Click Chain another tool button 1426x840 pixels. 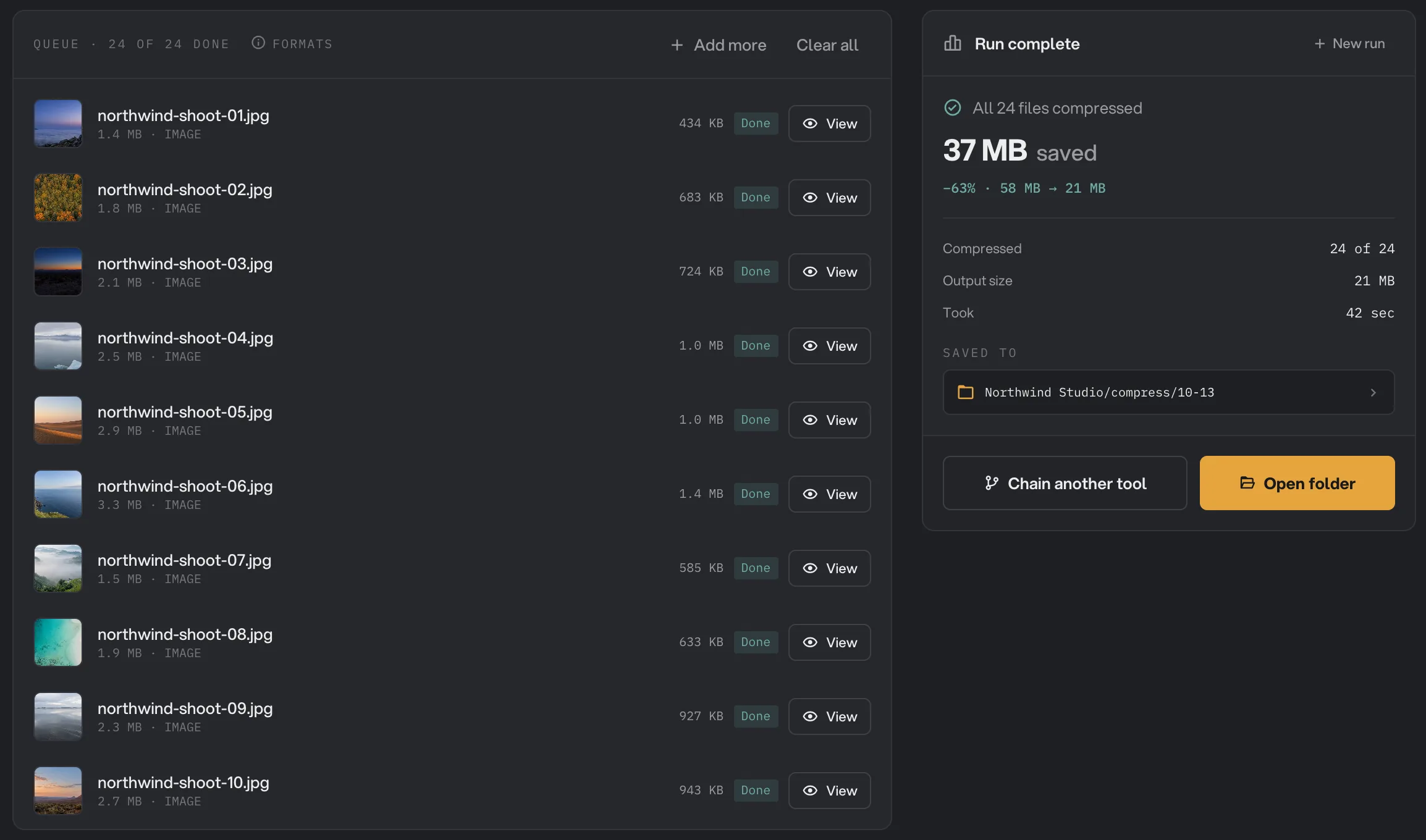point(1065,483)
